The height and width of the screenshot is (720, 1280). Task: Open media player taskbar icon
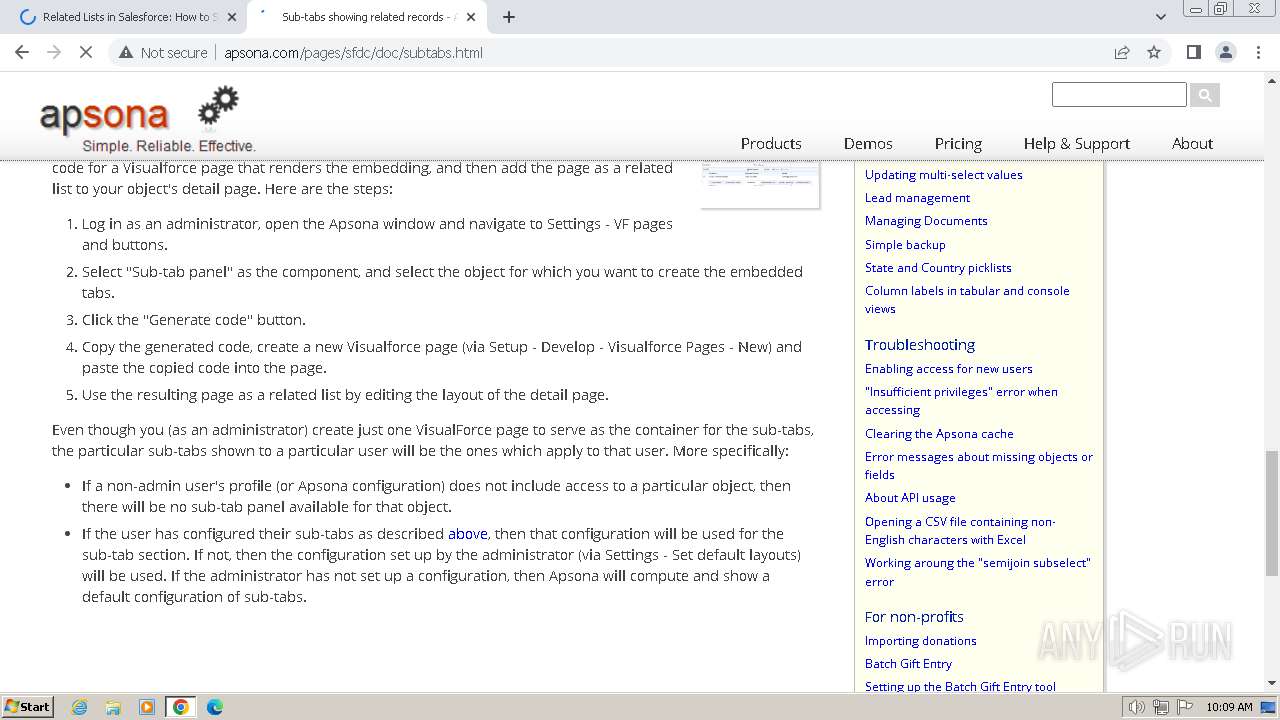pos(147,707)
